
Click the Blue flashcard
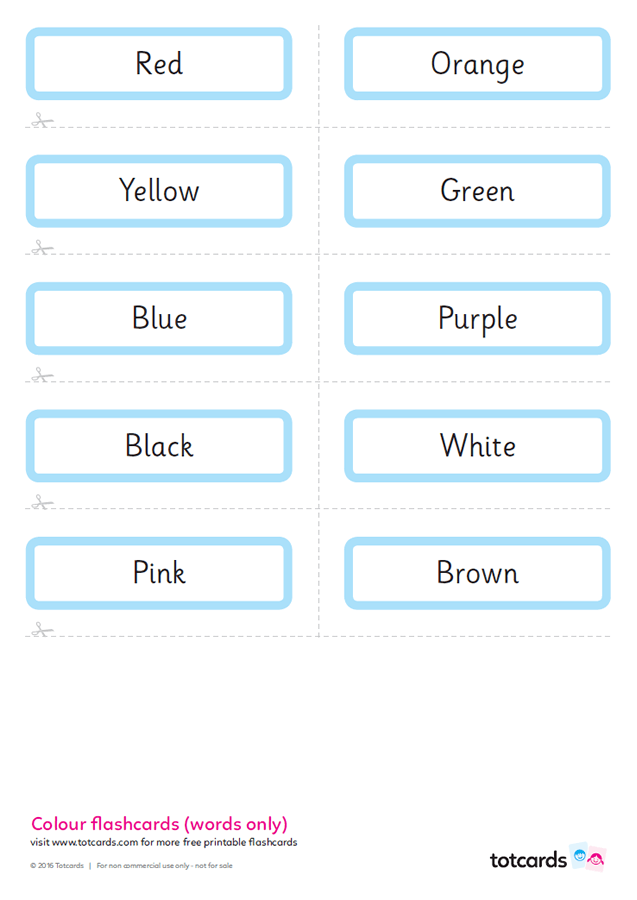pyautogui.click(x=159, y=318)
